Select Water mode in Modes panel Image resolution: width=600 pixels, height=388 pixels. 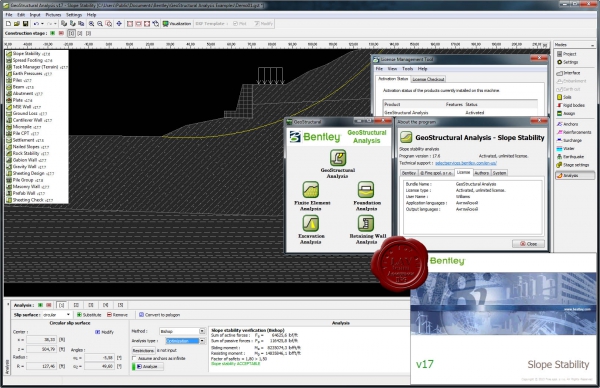(x=566, y=148)
